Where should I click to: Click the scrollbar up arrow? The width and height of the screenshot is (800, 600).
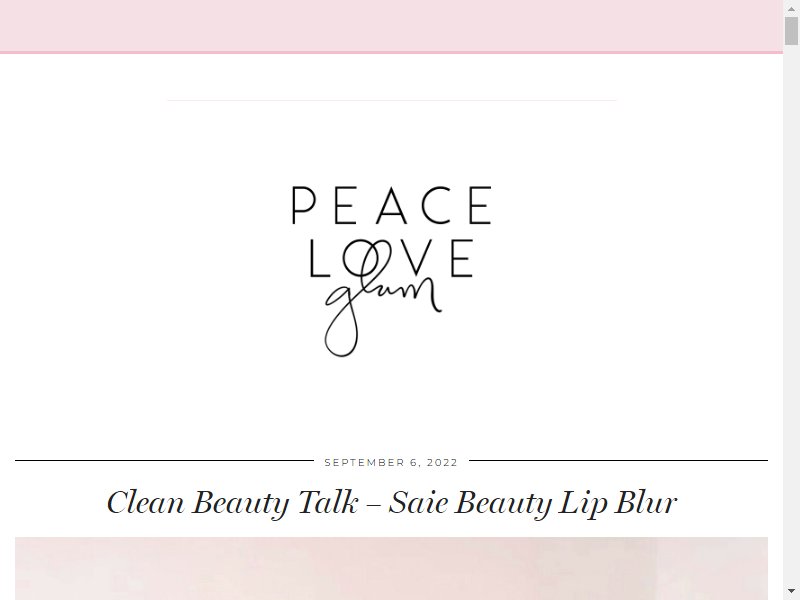(x=791, y=8)
